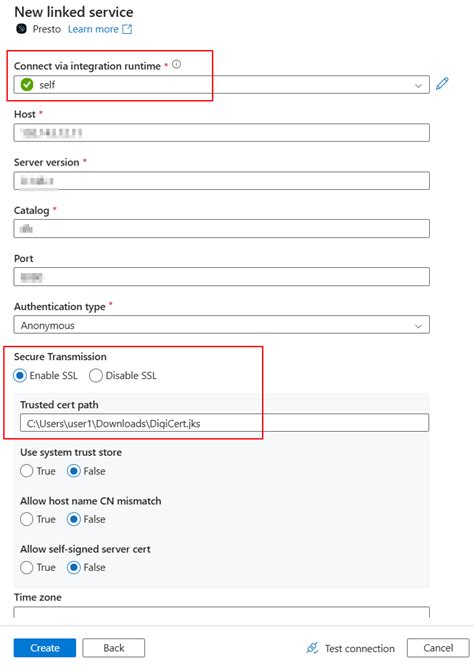This screenshot has width=474, height=669.
Task: Click into the Host input field
Action: [x=221, y=133]
